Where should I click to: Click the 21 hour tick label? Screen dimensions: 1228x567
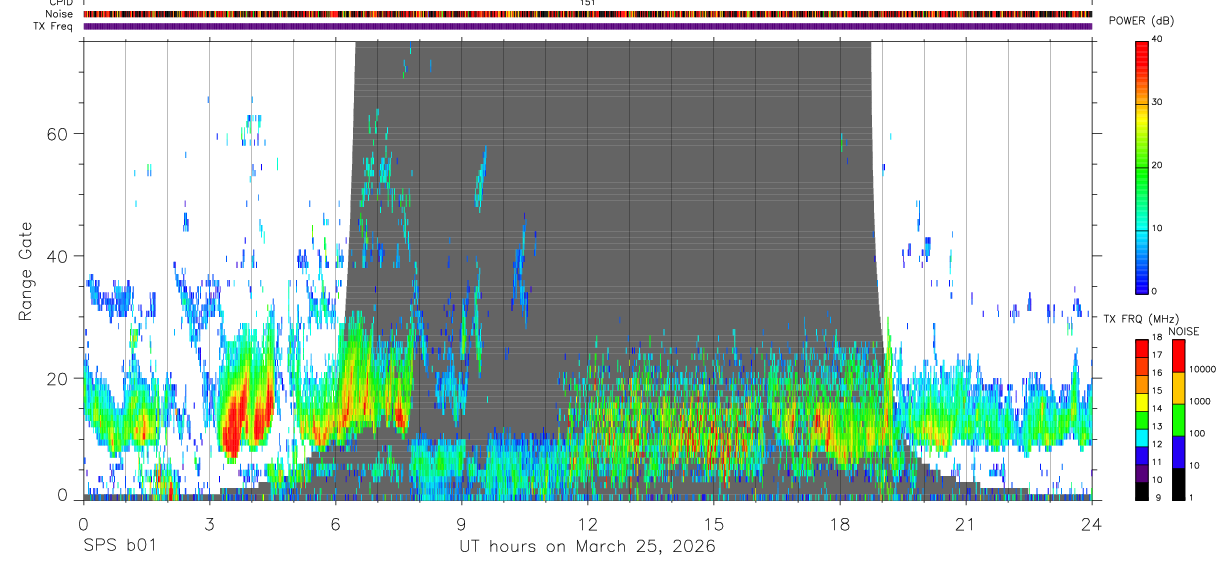click(x=965, y=523)
